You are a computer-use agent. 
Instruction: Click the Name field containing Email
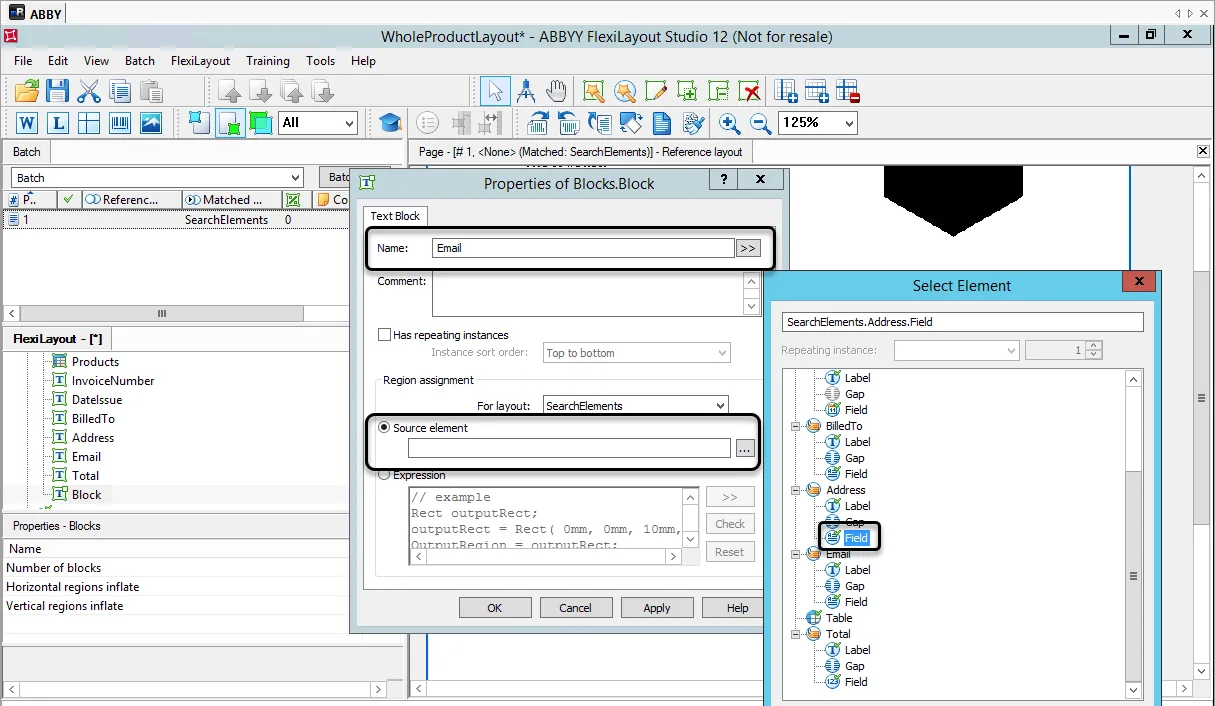click(583, 248)
